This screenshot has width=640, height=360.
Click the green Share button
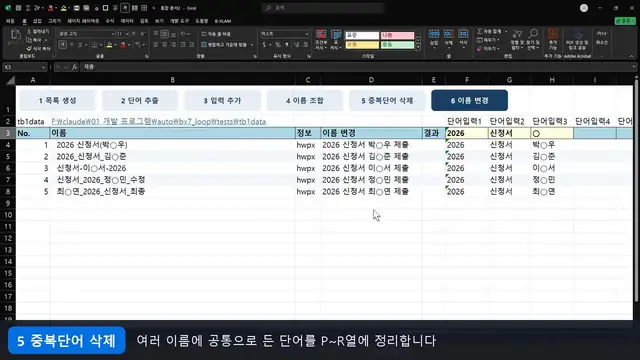click(x=625, y=21)
